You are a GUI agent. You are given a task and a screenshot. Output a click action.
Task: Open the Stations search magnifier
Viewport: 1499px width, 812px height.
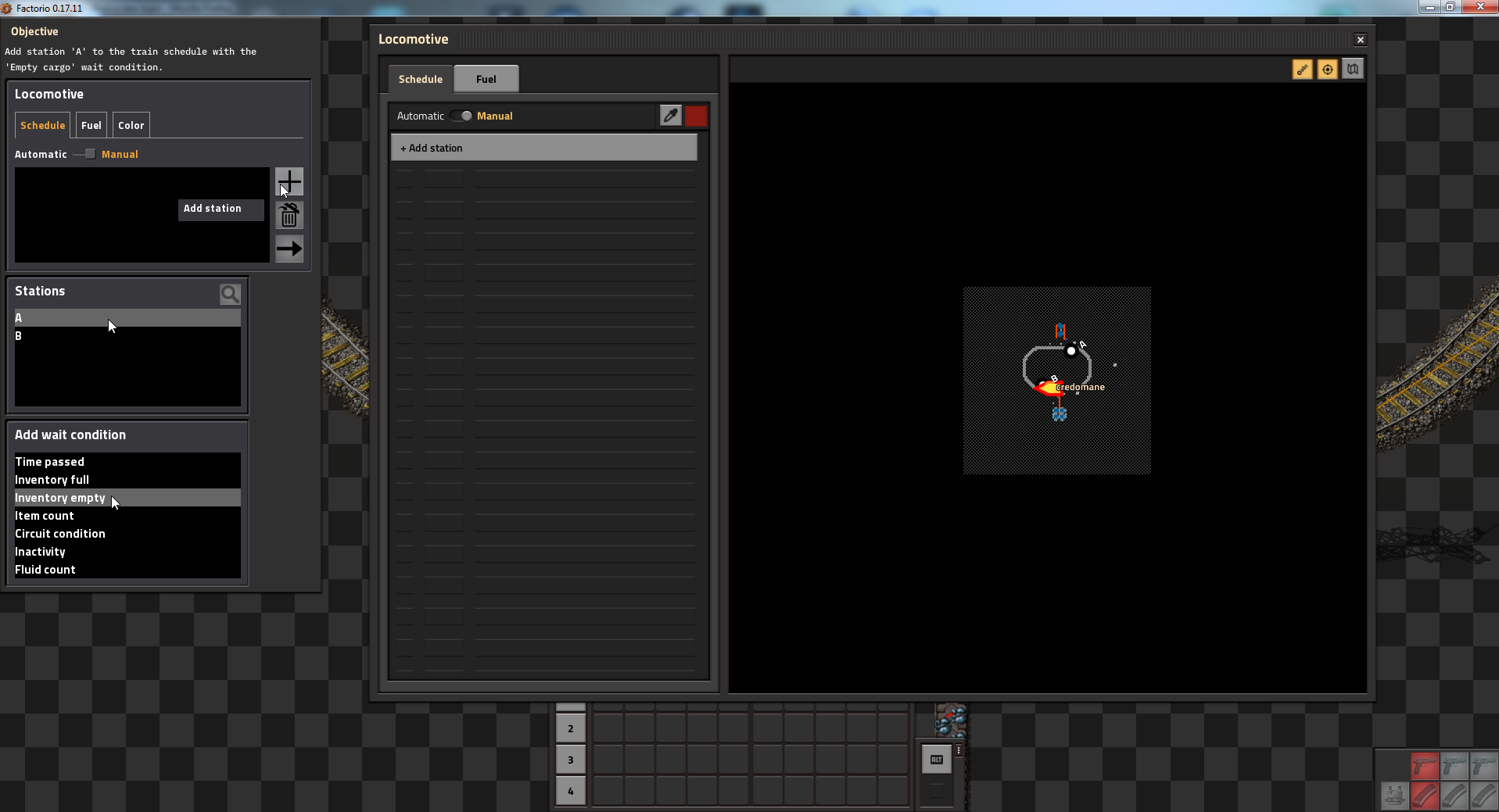(230, 294)
